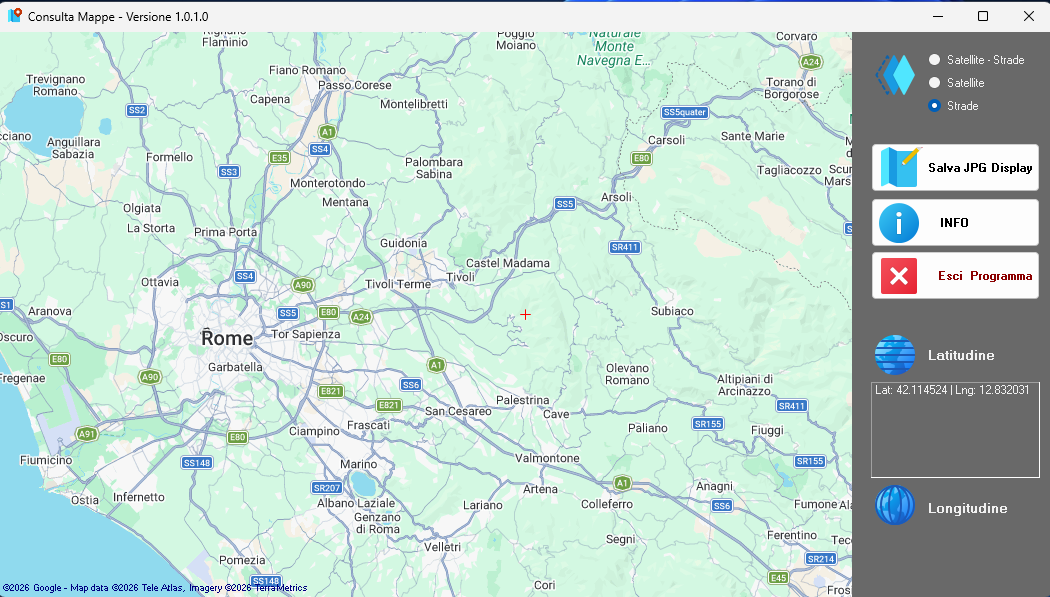Click the Anagni town label
This screenshot has width=1050, height=597.
pos(715,487)
